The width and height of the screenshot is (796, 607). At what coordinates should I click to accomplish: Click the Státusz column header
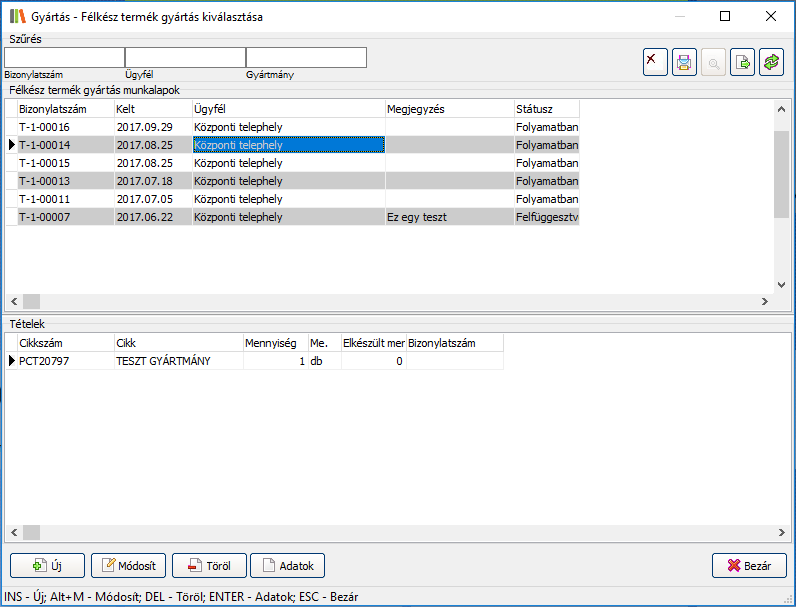point(546,109)
